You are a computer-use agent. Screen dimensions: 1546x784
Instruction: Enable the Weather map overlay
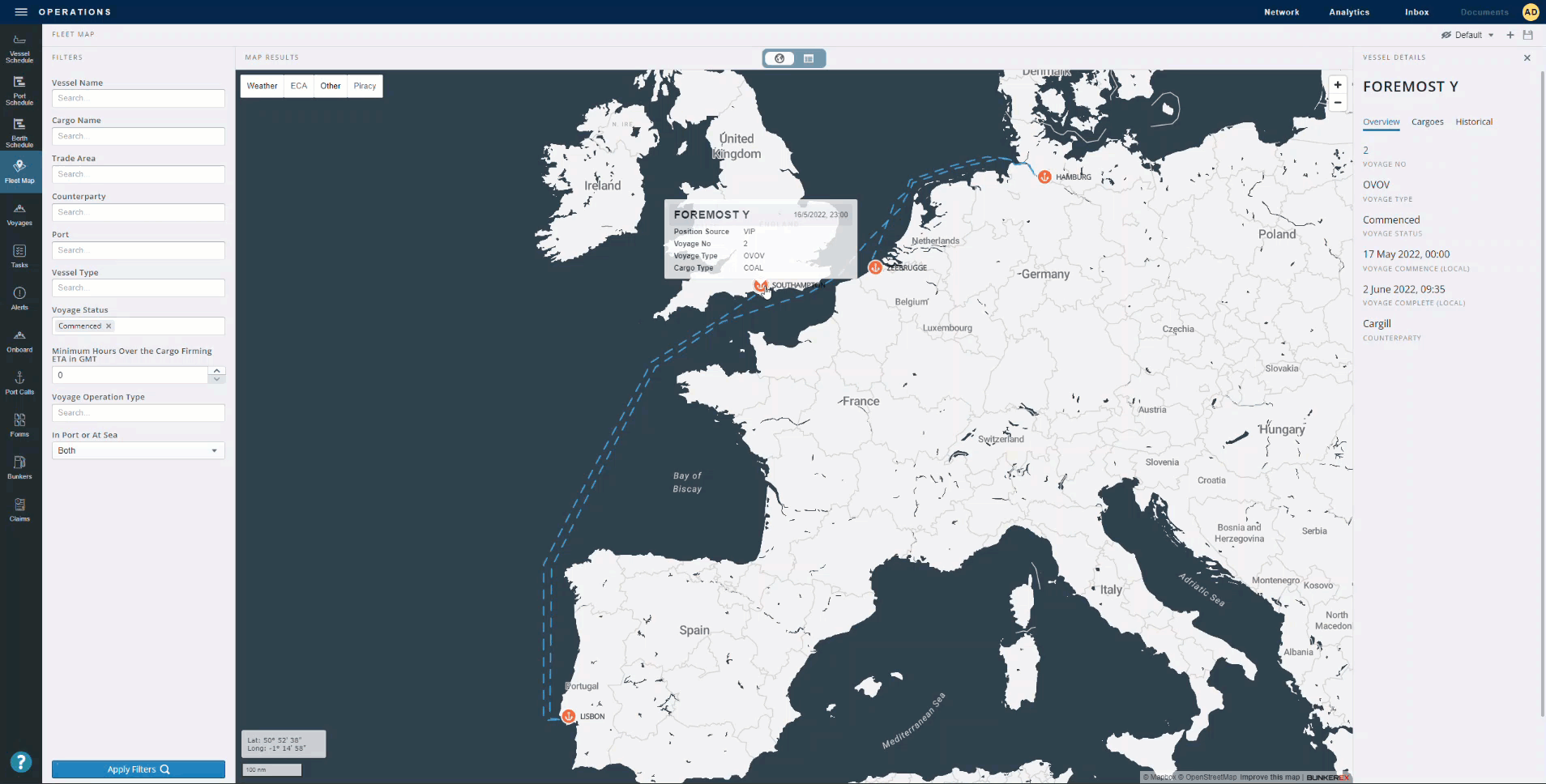tap(261, 86)
